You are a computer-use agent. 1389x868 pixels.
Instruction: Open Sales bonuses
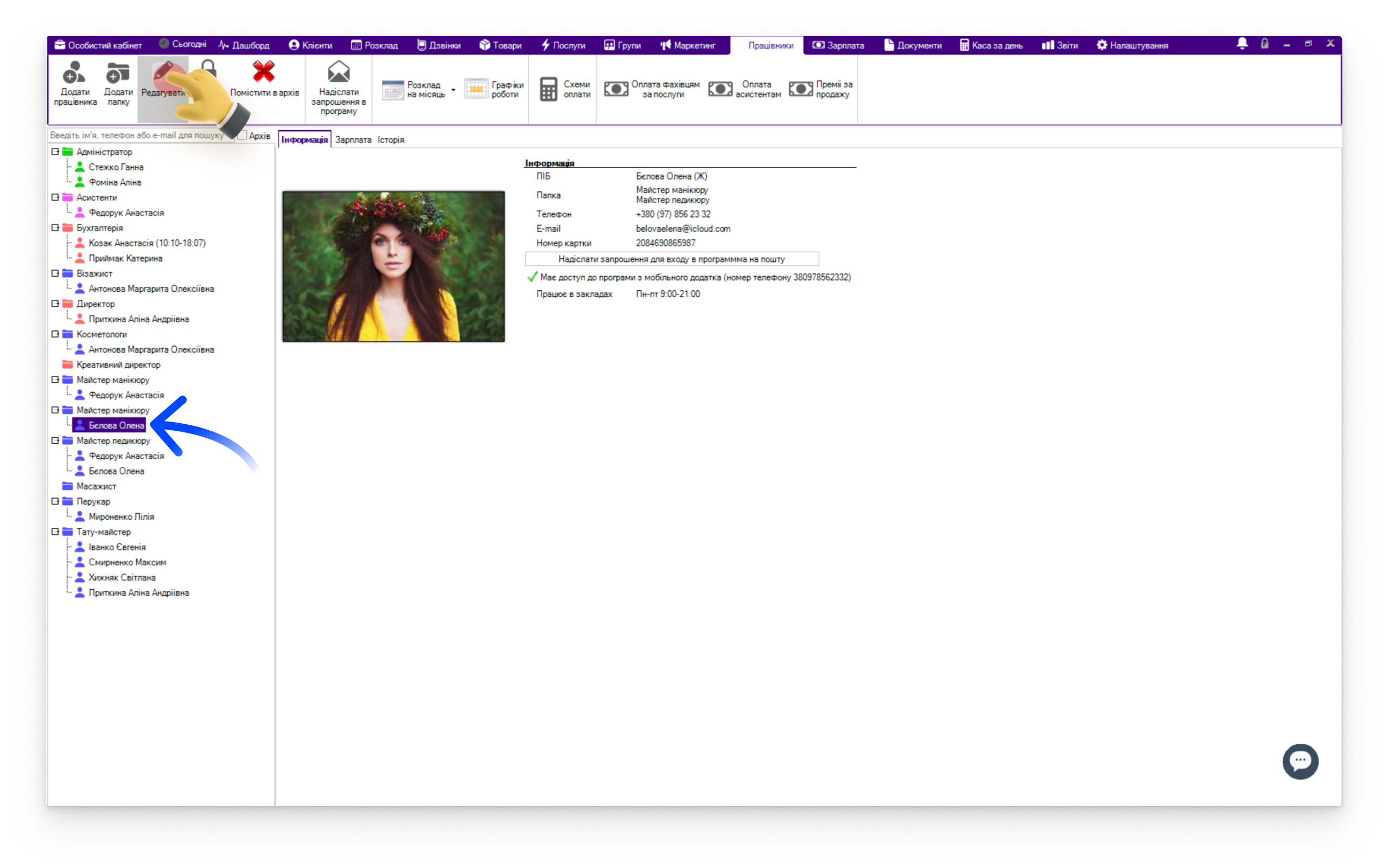point(821,90)
